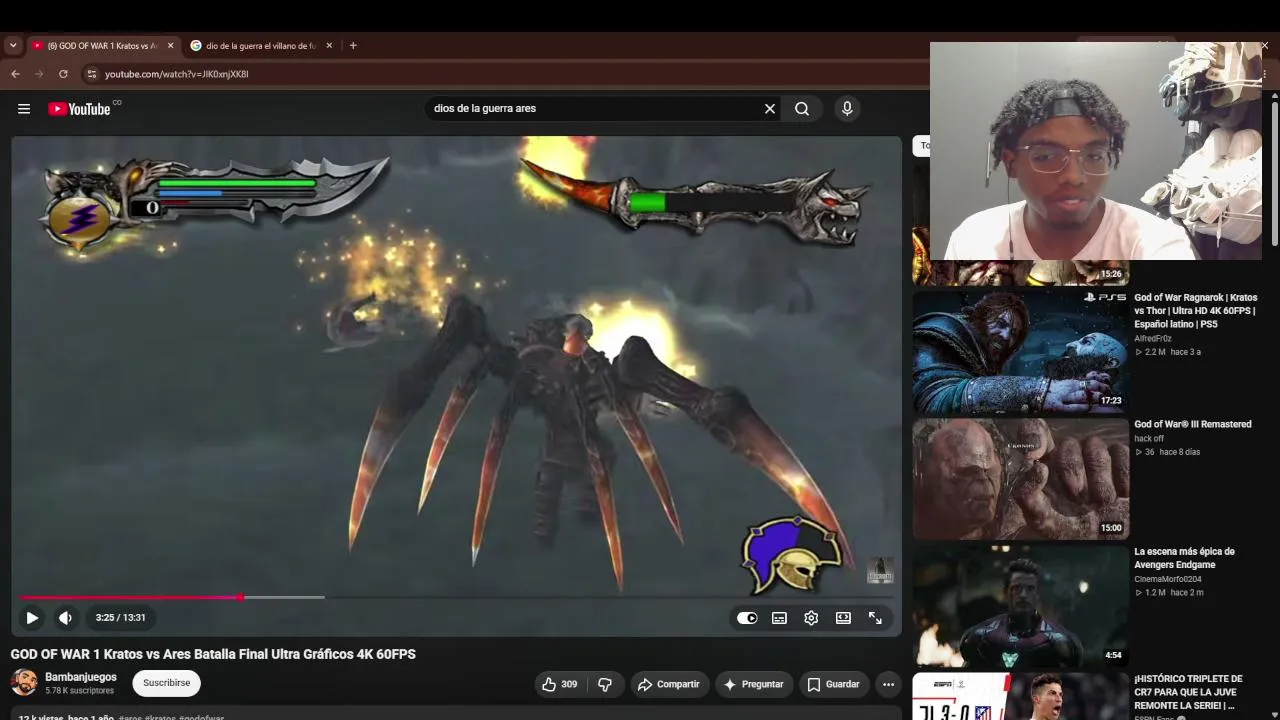Reload the current page
The width and height of the screenshot is (1280, 720).
(63, 74)
